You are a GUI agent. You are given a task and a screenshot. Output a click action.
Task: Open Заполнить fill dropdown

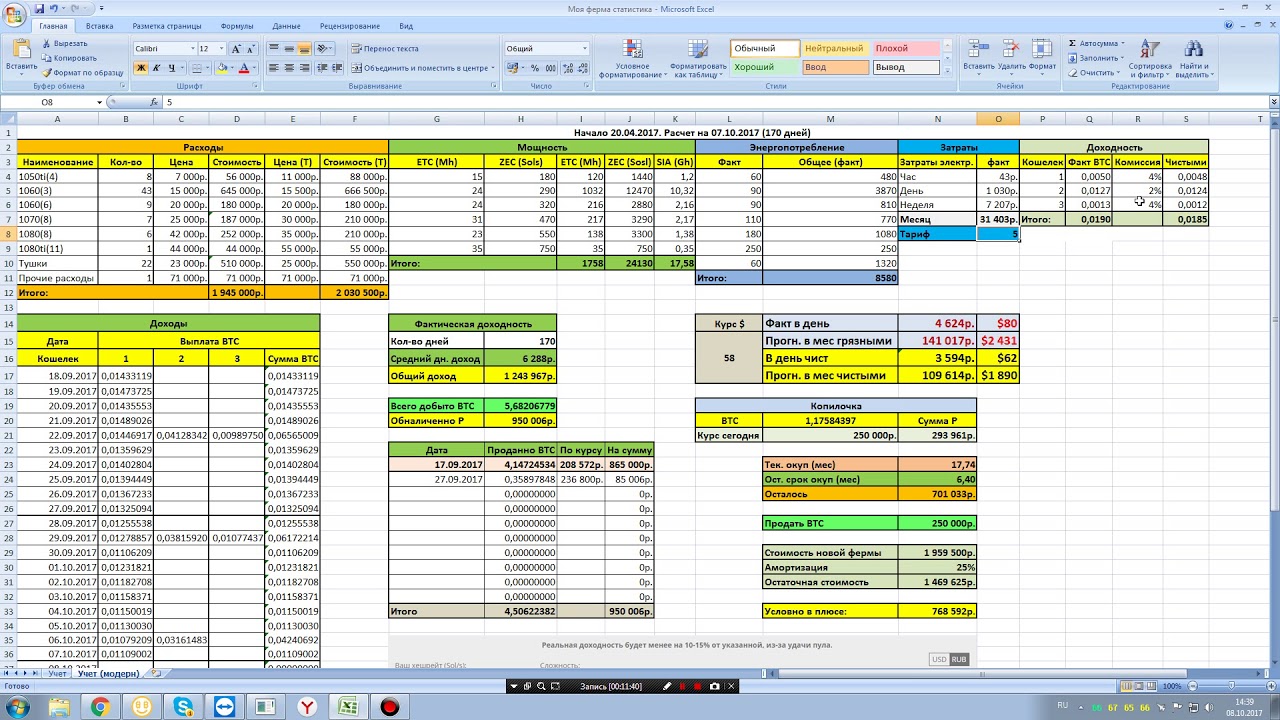pos(1097,58)
